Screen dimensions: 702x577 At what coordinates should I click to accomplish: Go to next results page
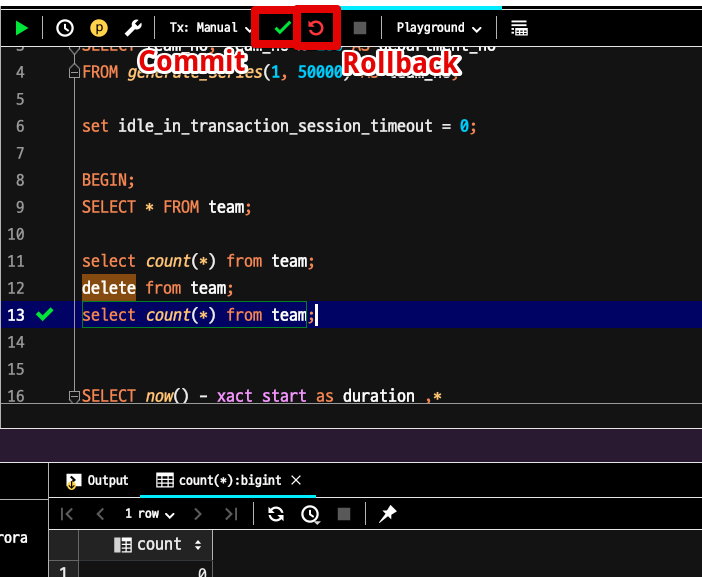coord(197,514)
